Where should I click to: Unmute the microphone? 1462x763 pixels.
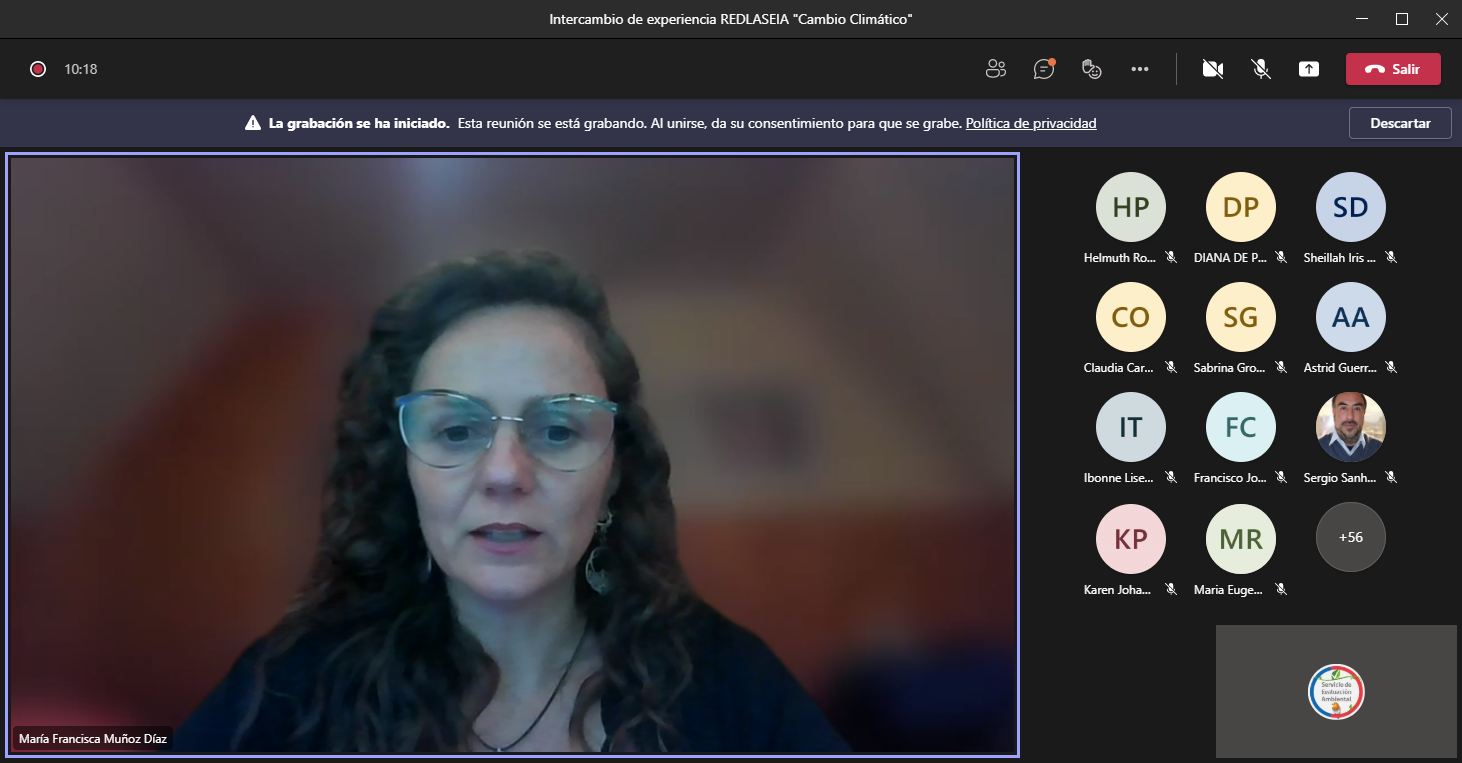(x=1261, y=69)
